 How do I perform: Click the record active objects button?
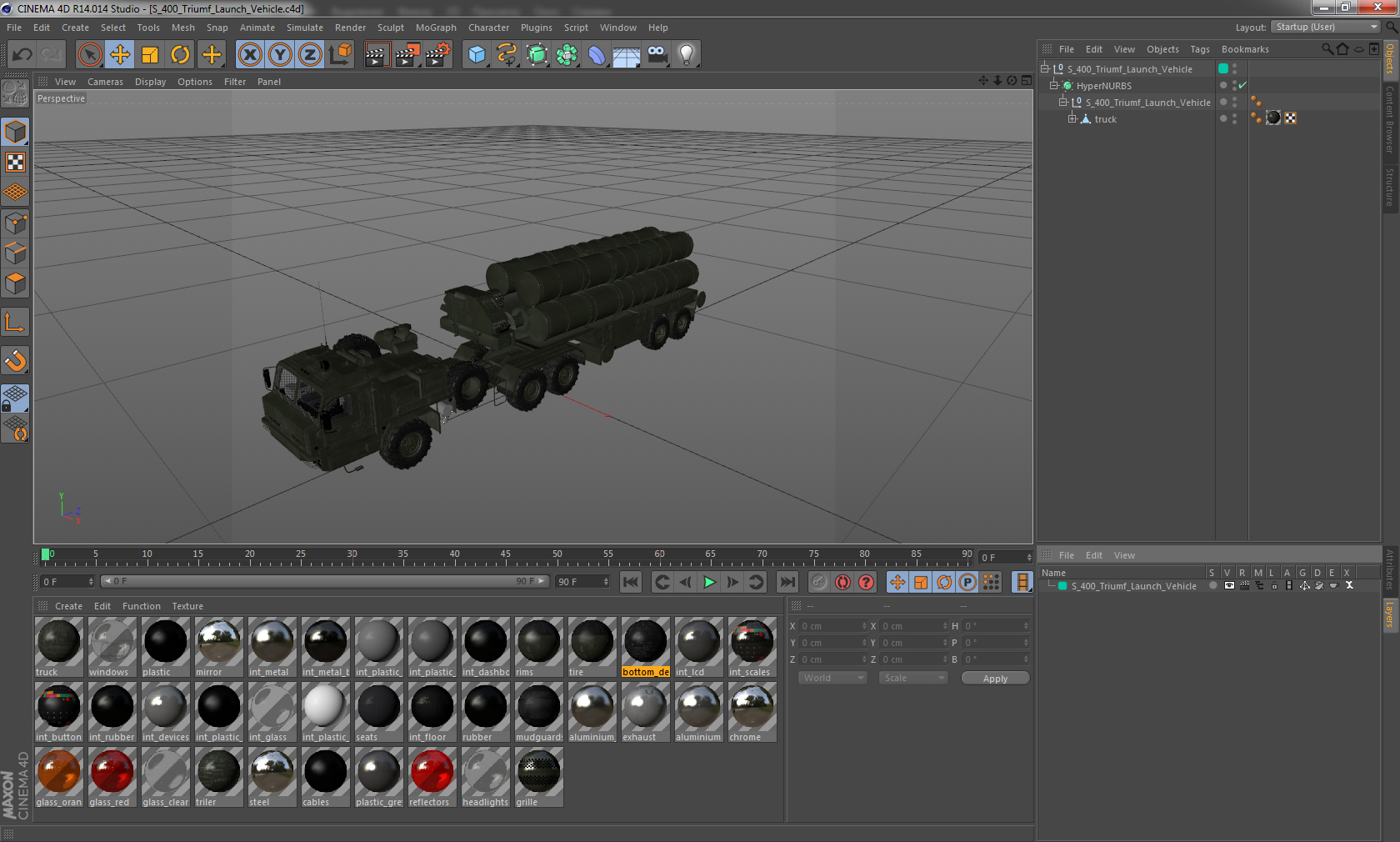pos(819,582)
